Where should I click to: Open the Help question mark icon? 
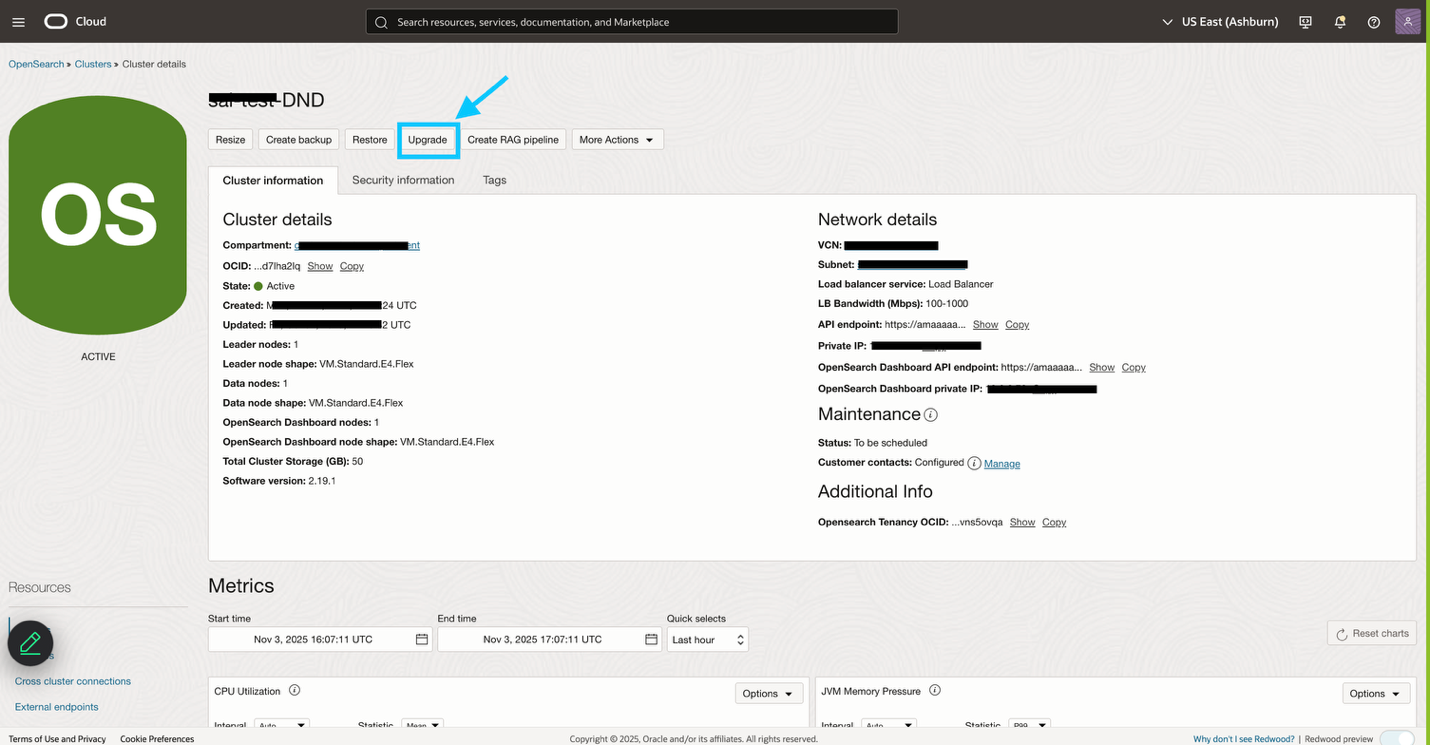click(1373, 21)
